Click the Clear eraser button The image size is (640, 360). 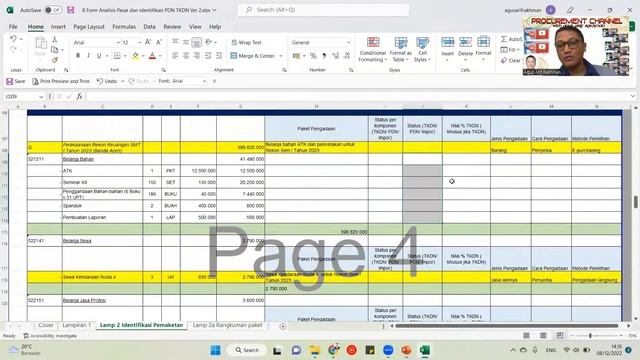(510, 60)
